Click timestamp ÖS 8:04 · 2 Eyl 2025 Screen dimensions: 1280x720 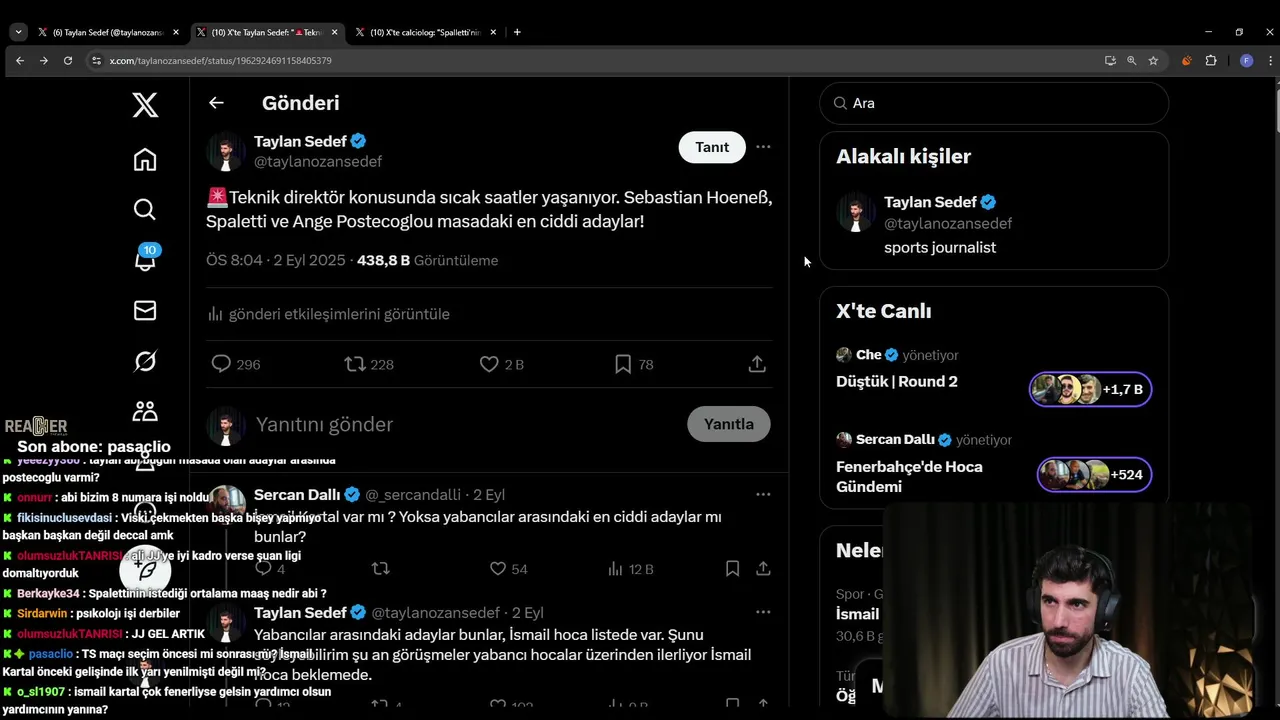[276, 260]
